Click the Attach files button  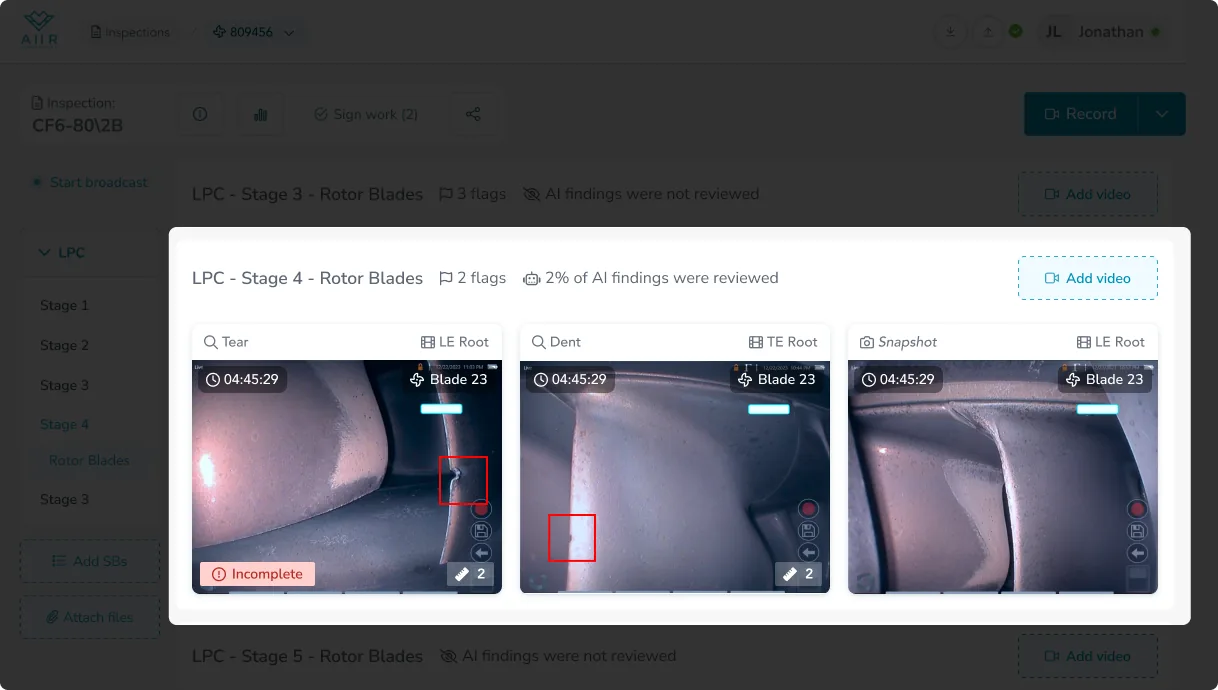pyautogui.click(x=90, y=617)
